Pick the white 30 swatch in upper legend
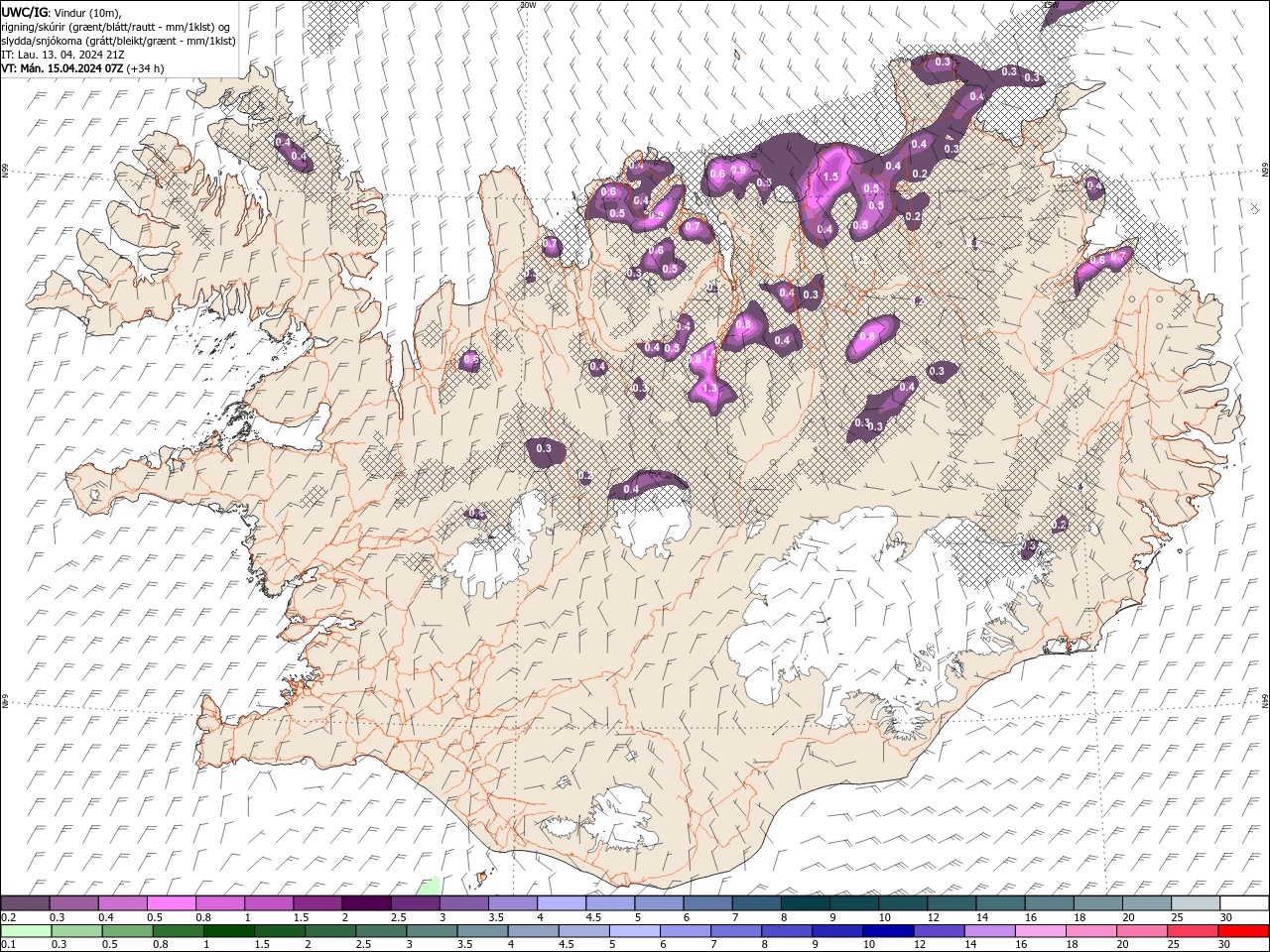1270x952 pixels. click(x=1245, y=903)
